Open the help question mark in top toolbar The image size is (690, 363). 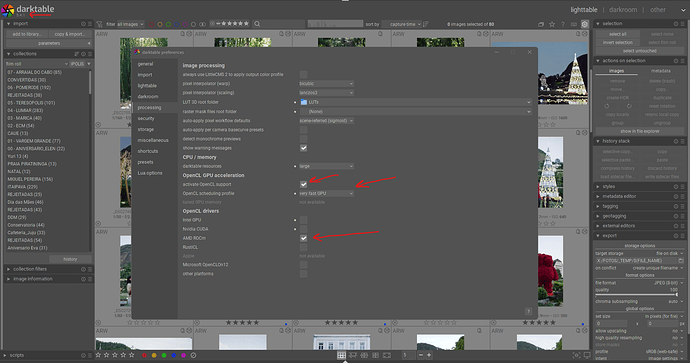(x=563, y=24)
